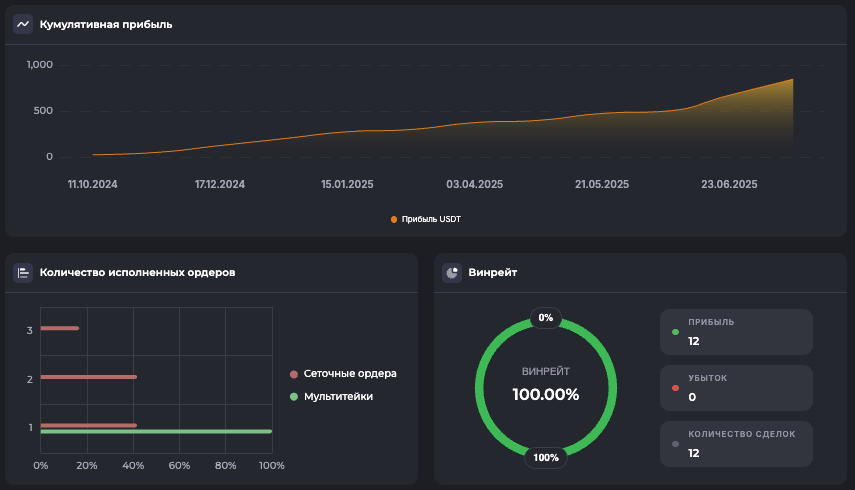Image resolution: width=855 pixels, height=490 pixels.
Task: Click the ПРИБЫЛЬ 12 stat card
Action: point(736,332)
